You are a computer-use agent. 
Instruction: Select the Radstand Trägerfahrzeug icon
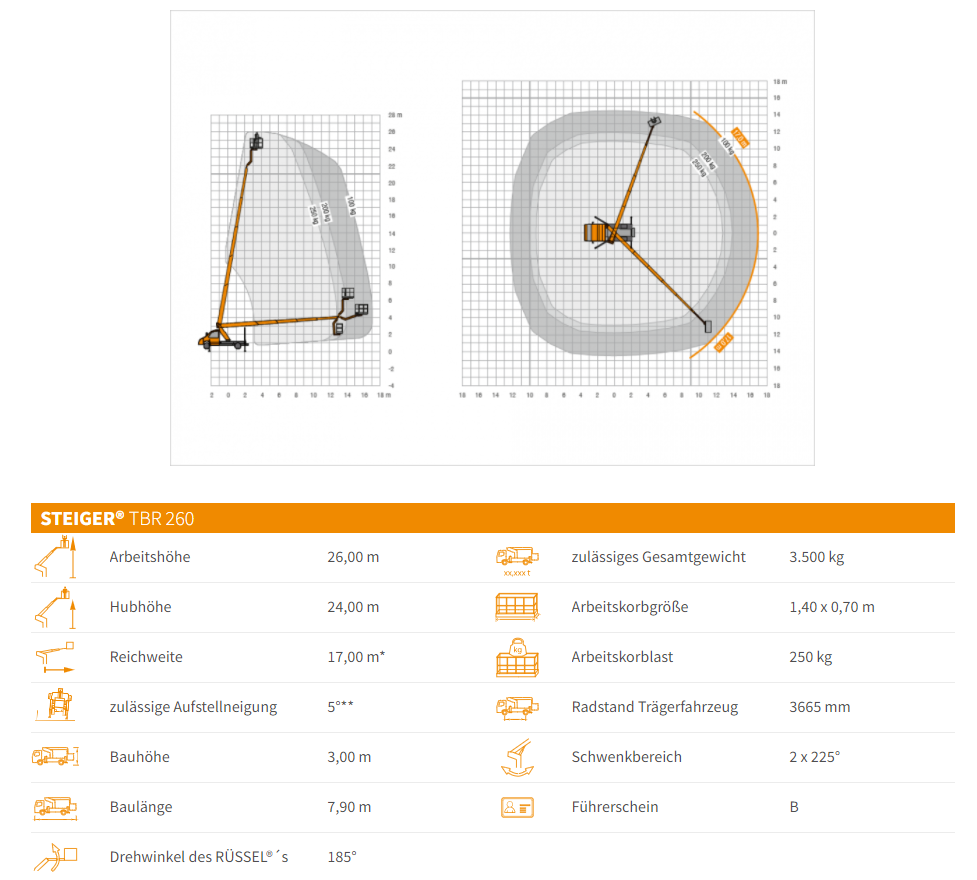point(517,708)
